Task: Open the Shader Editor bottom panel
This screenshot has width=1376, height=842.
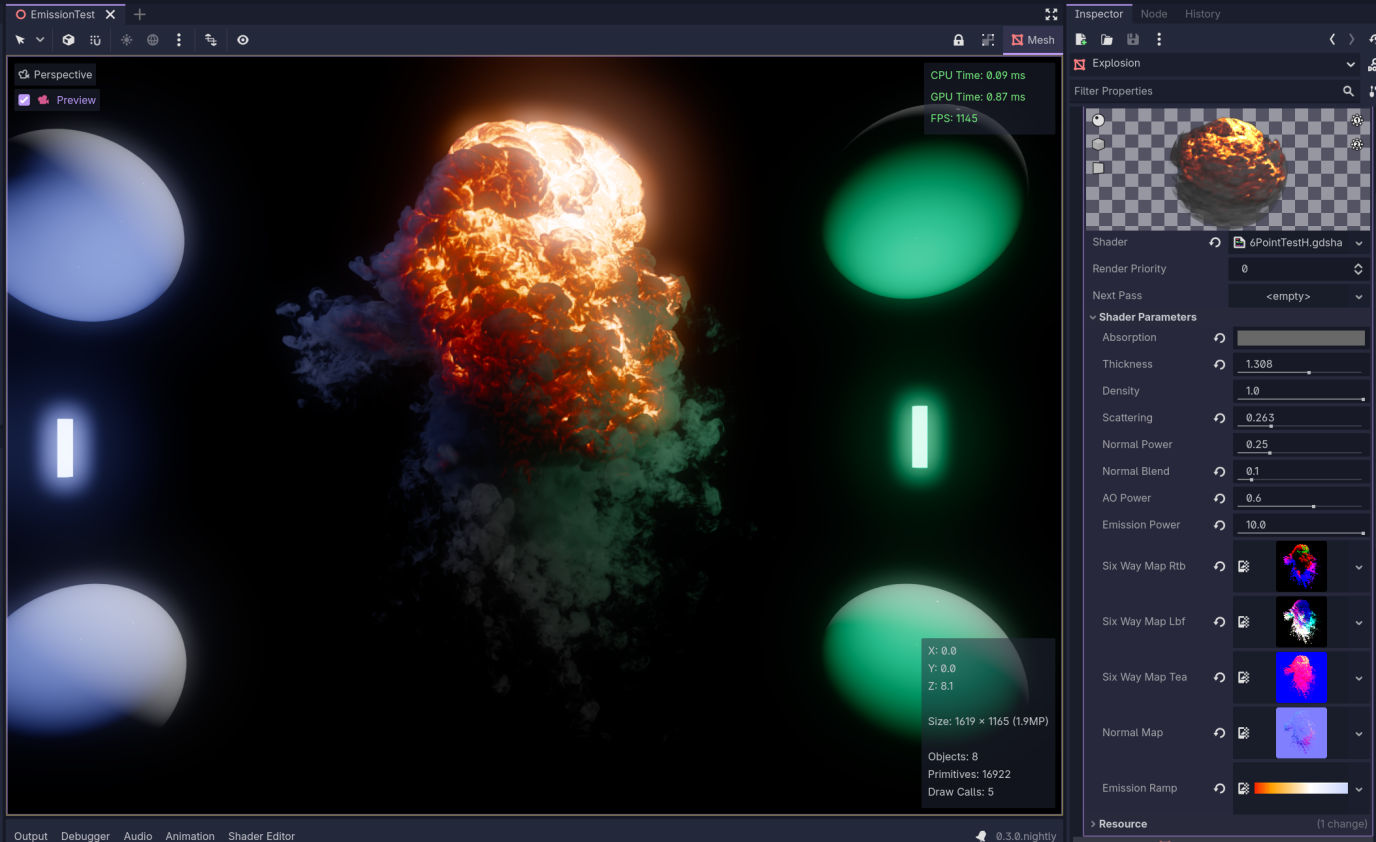Action: click(261, 836)
